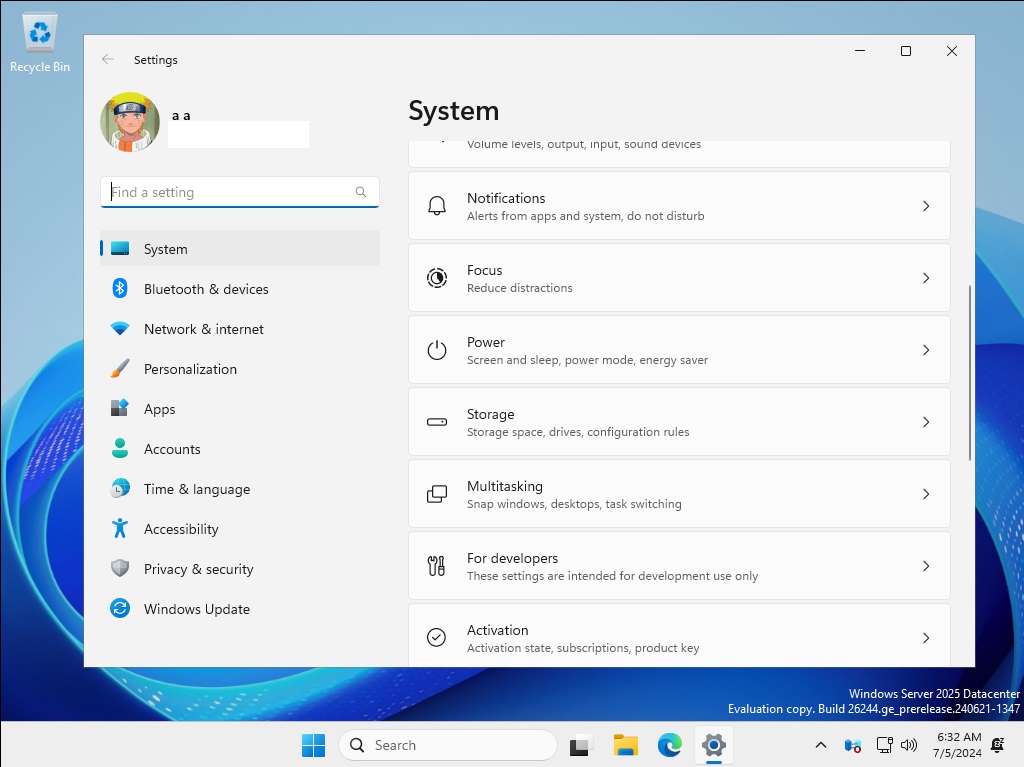Image resolution: width=1024 pixels, height=767 pixels.
Task: Open Multitasking settings title
Action: pos(505,486)
